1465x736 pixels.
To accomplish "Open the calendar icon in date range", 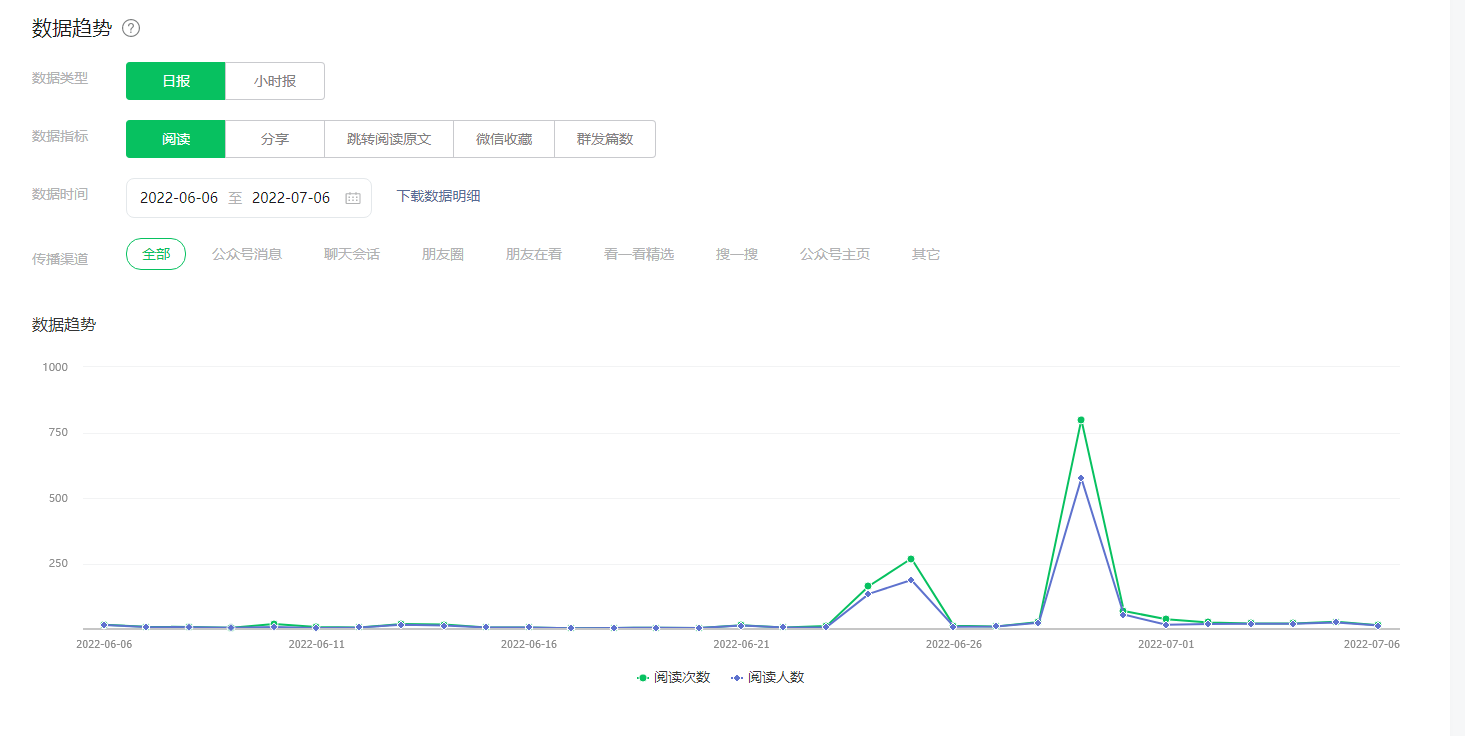I will click(x=353, y=198).
